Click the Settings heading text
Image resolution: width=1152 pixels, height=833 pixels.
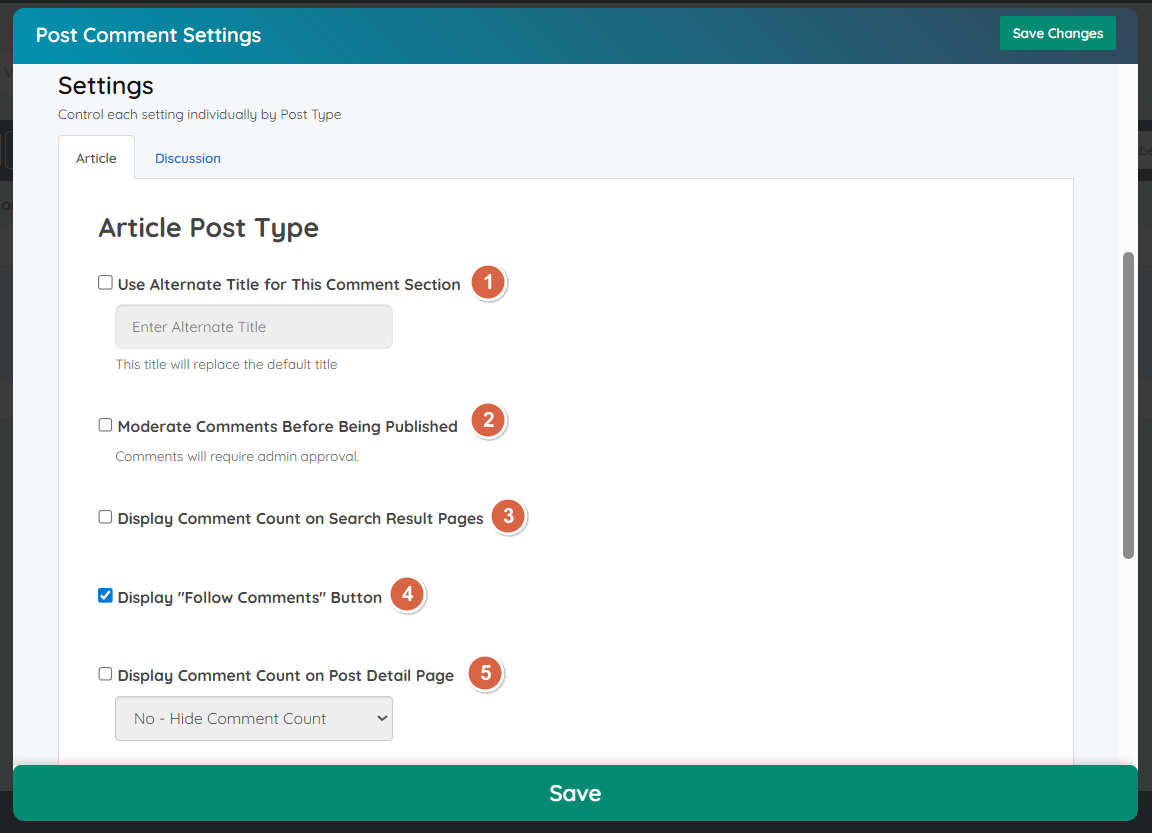[106, 86]
